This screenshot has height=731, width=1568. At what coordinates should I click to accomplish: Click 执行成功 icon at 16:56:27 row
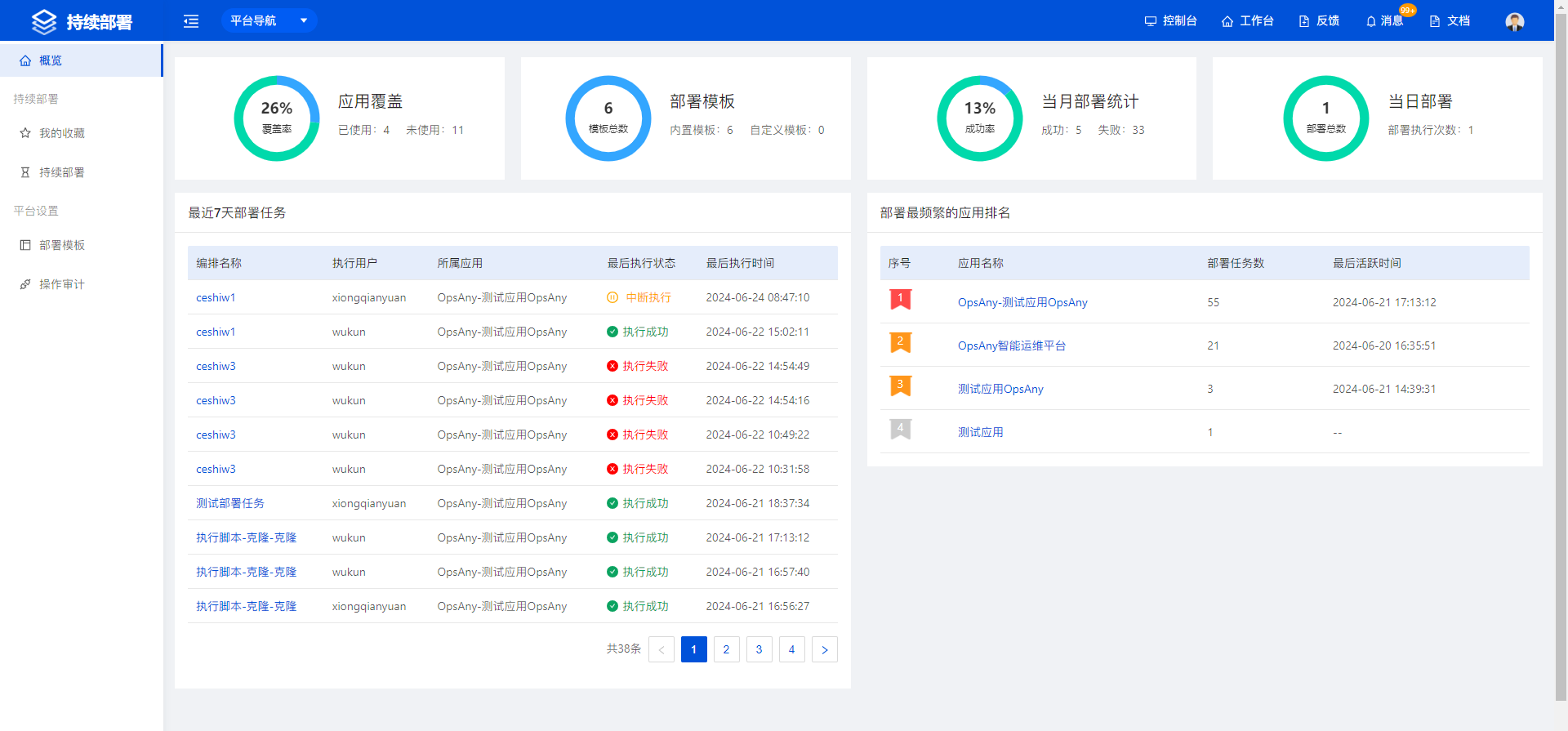(612, 606)
